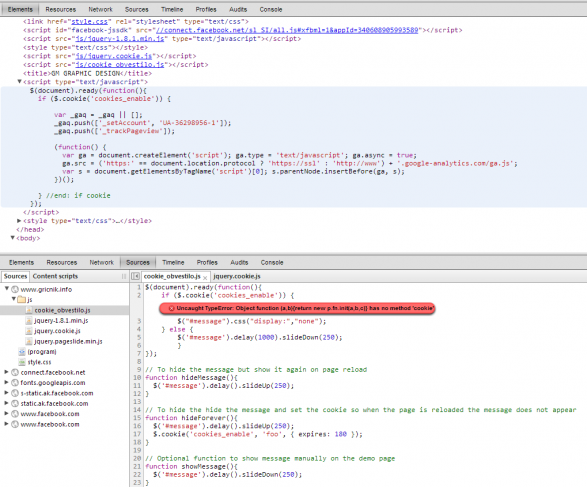Click the (program) script icon in the tree
This screenshot has height=487, width=587.
pos(22,352)
